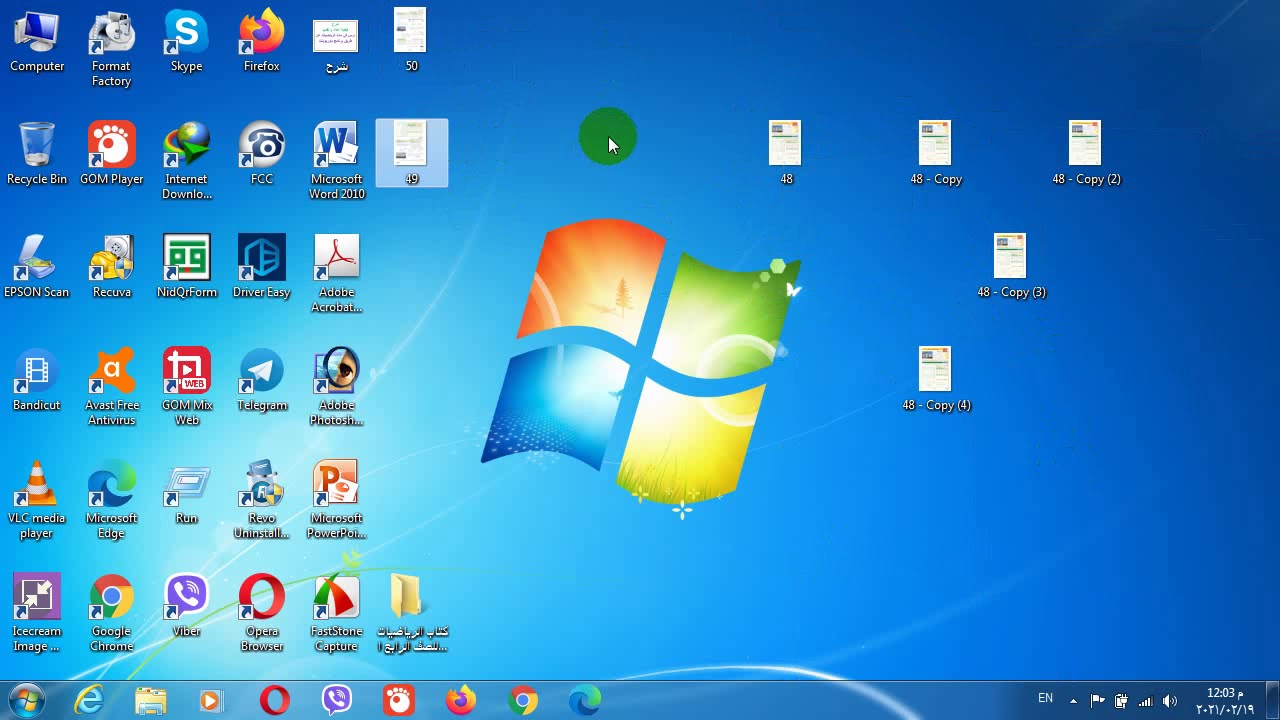The image size is (1280, 720).
Task: Launch Microsoft Edge from the taskbar
Action: click(x=585, y=700)
